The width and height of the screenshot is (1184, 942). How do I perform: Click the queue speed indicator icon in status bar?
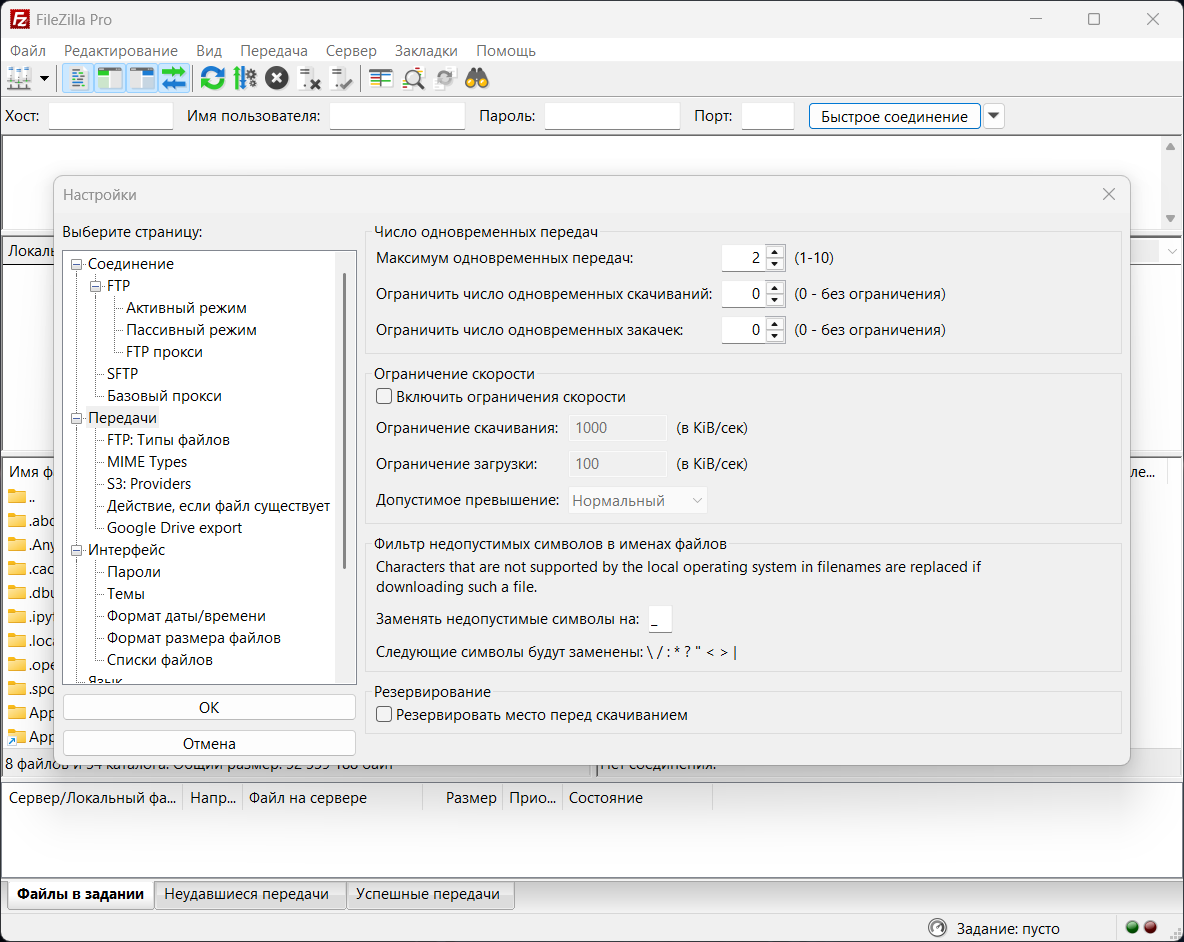point(937,928)
